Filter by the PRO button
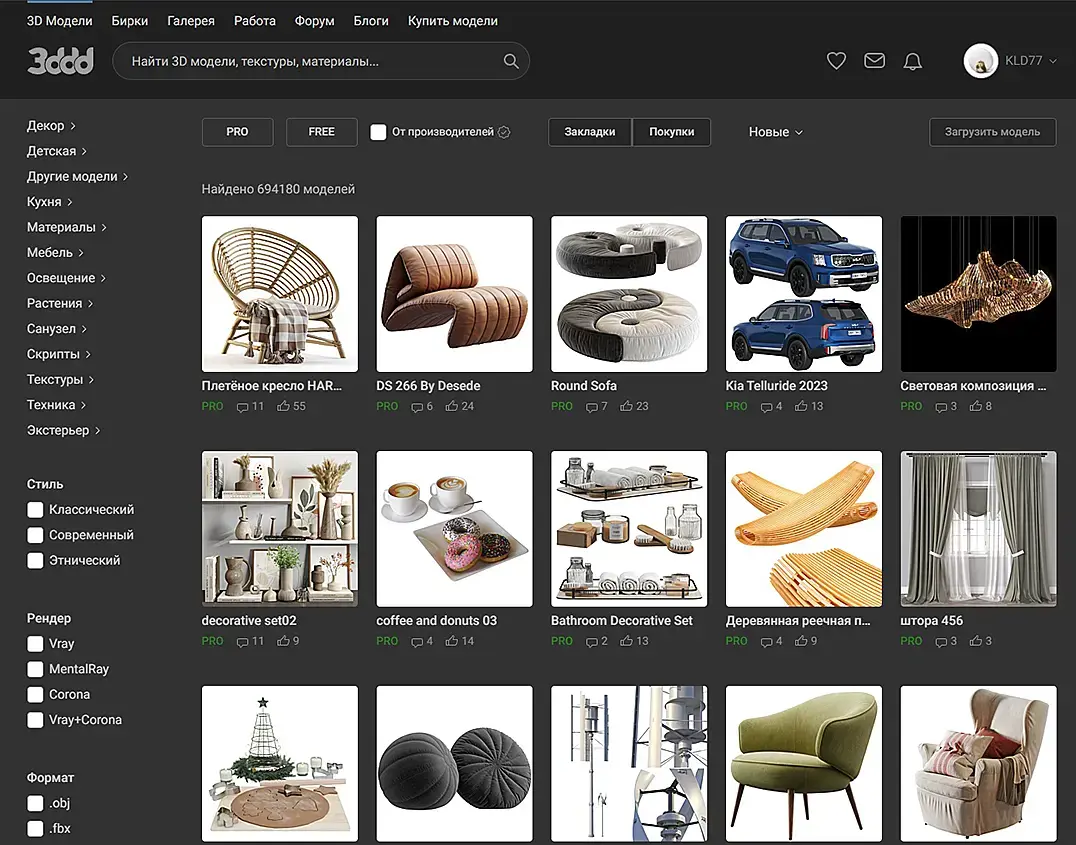 click(237, 132)
